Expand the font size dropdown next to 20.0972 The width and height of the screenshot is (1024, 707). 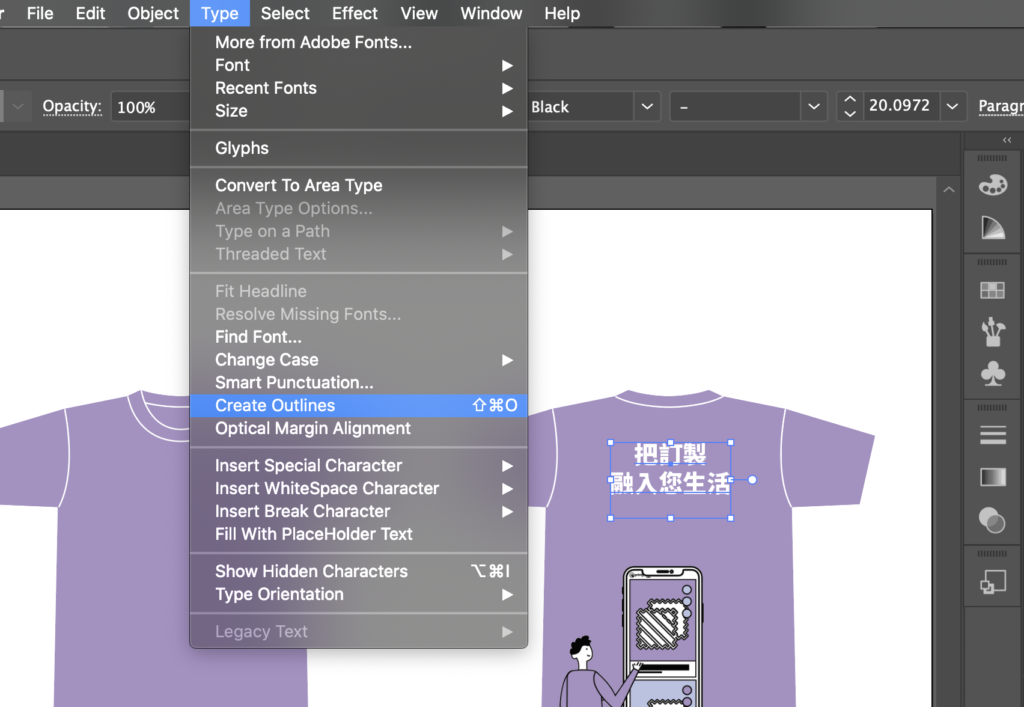[954, 106]
